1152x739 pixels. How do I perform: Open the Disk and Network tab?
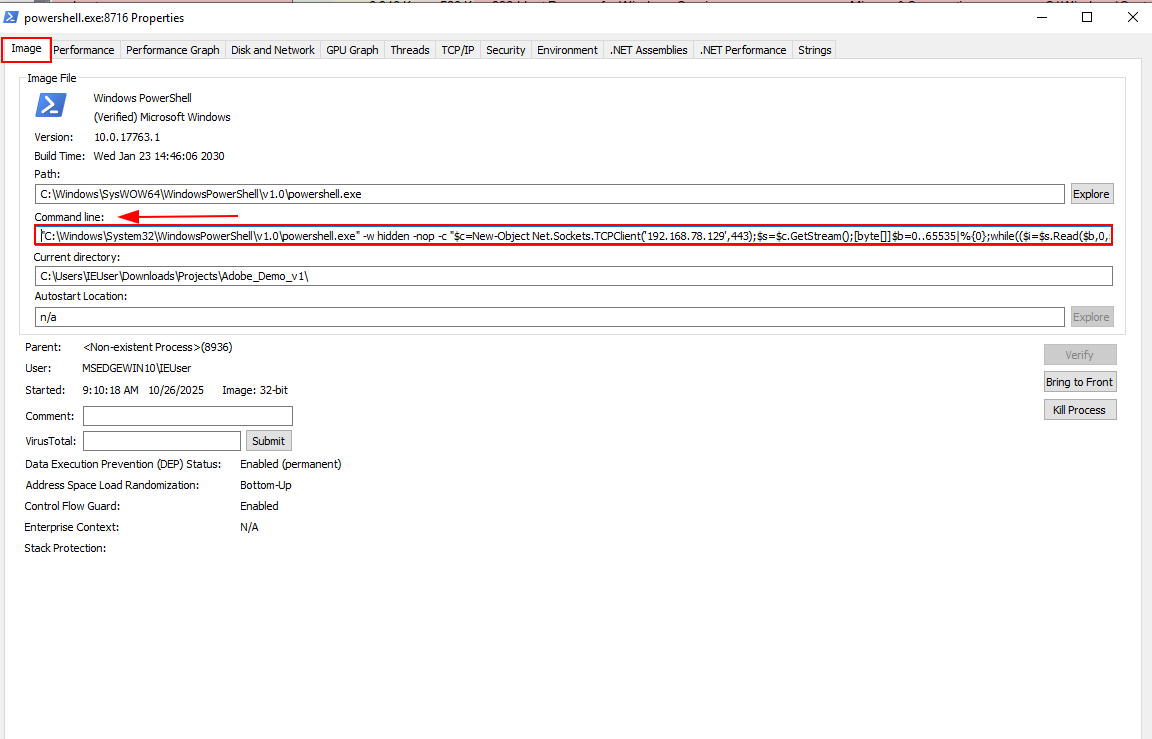(x=273, y=50)
